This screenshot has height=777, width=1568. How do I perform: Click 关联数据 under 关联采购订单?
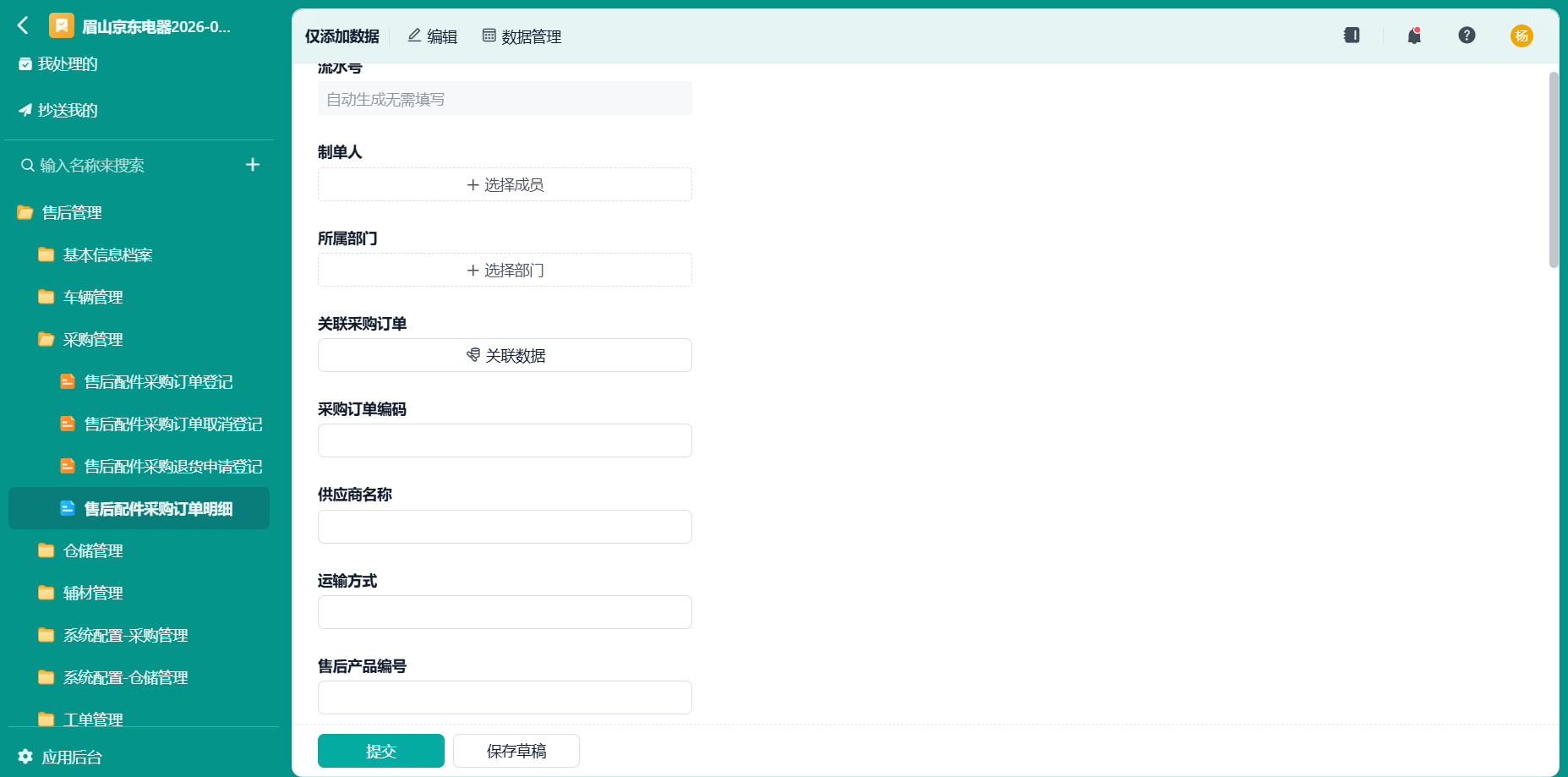(x=505, y=355)
